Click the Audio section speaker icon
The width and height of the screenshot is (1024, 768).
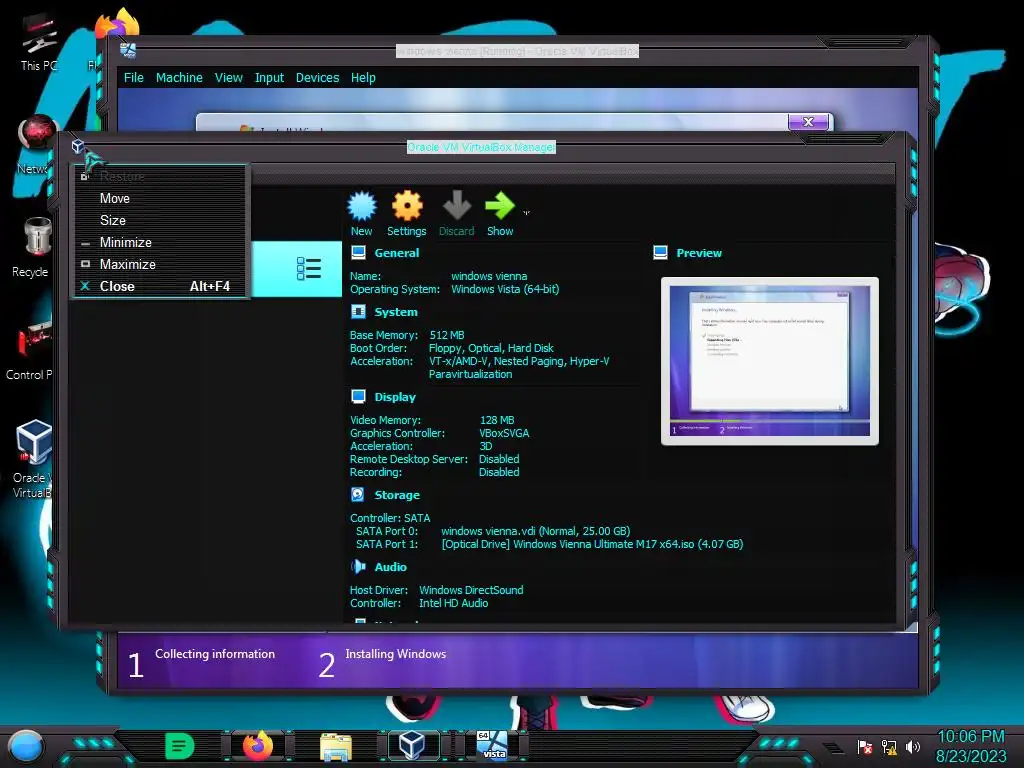coord(358,566)
